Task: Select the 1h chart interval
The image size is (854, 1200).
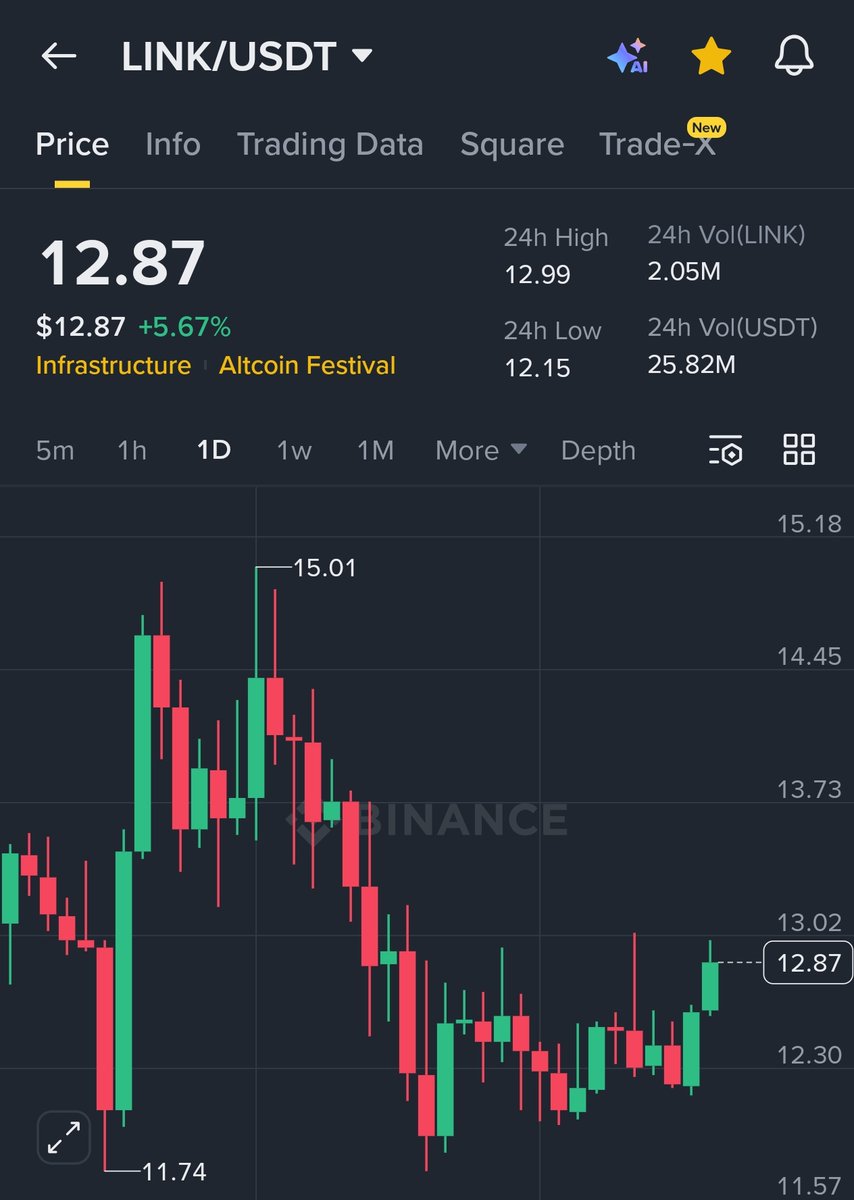Action: point(132,450)
